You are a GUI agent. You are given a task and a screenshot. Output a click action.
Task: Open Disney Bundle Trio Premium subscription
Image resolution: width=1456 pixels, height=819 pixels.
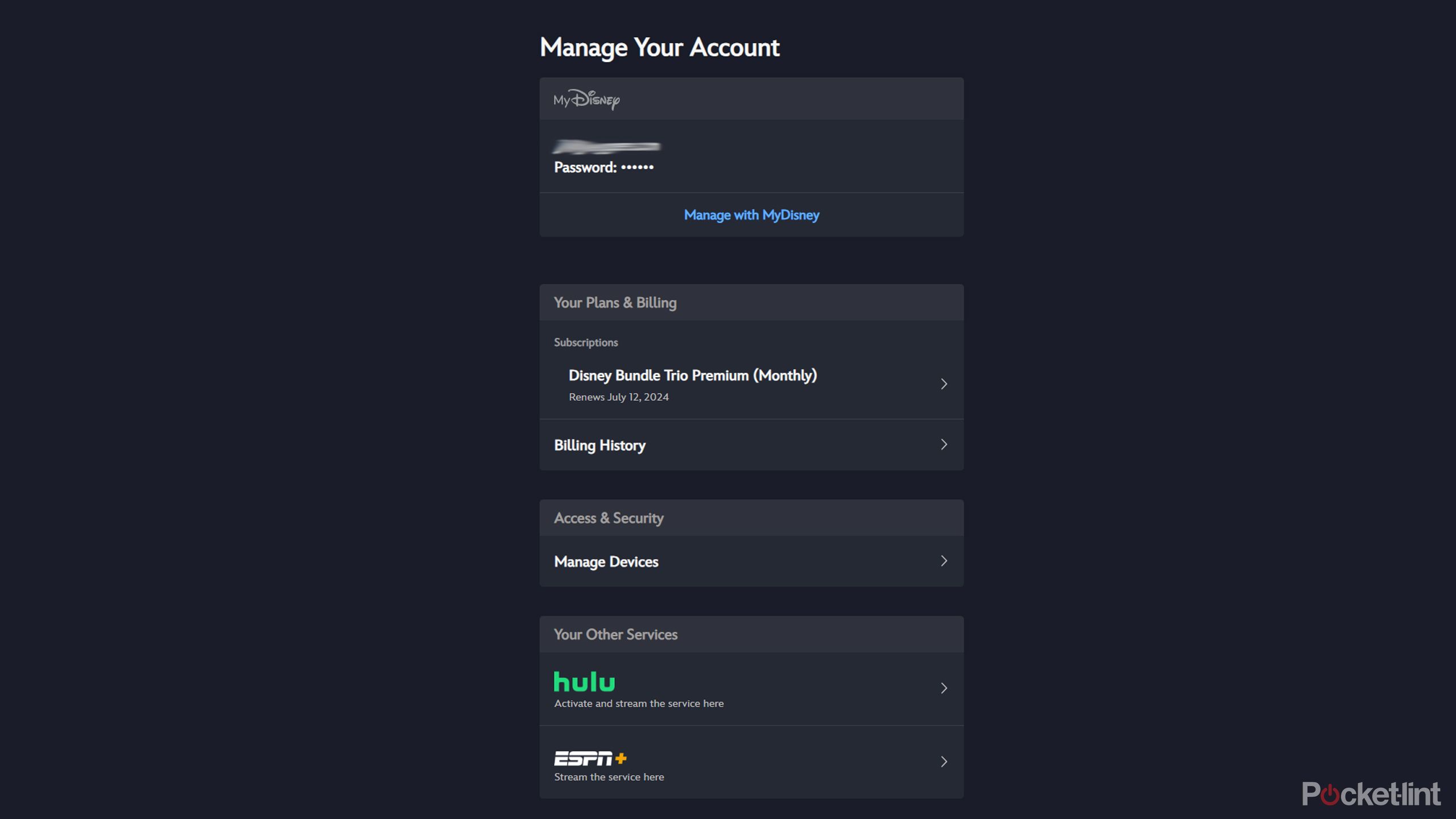[x=751, y=384]
